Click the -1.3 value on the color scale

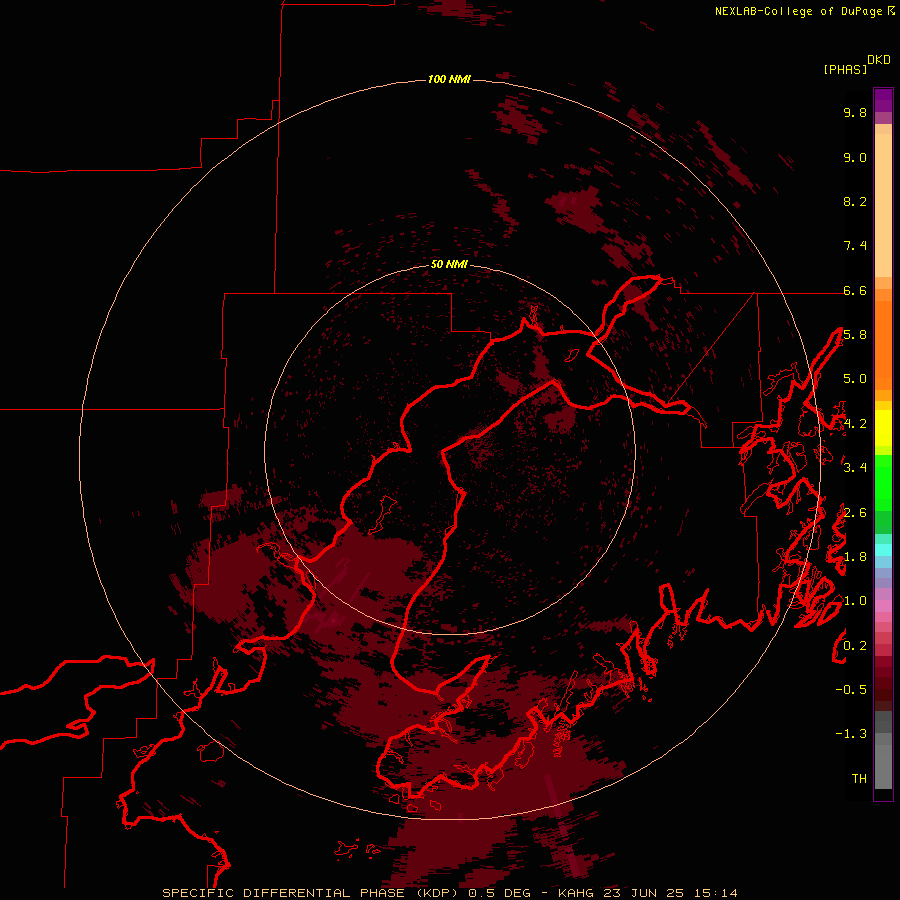pos(851,734)
